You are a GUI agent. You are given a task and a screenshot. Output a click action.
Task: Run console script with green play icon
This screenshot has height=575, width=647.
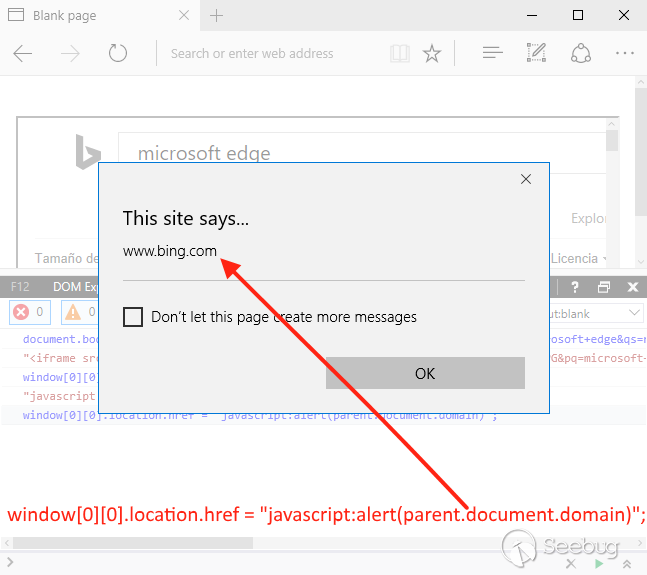tap(599, 563)
